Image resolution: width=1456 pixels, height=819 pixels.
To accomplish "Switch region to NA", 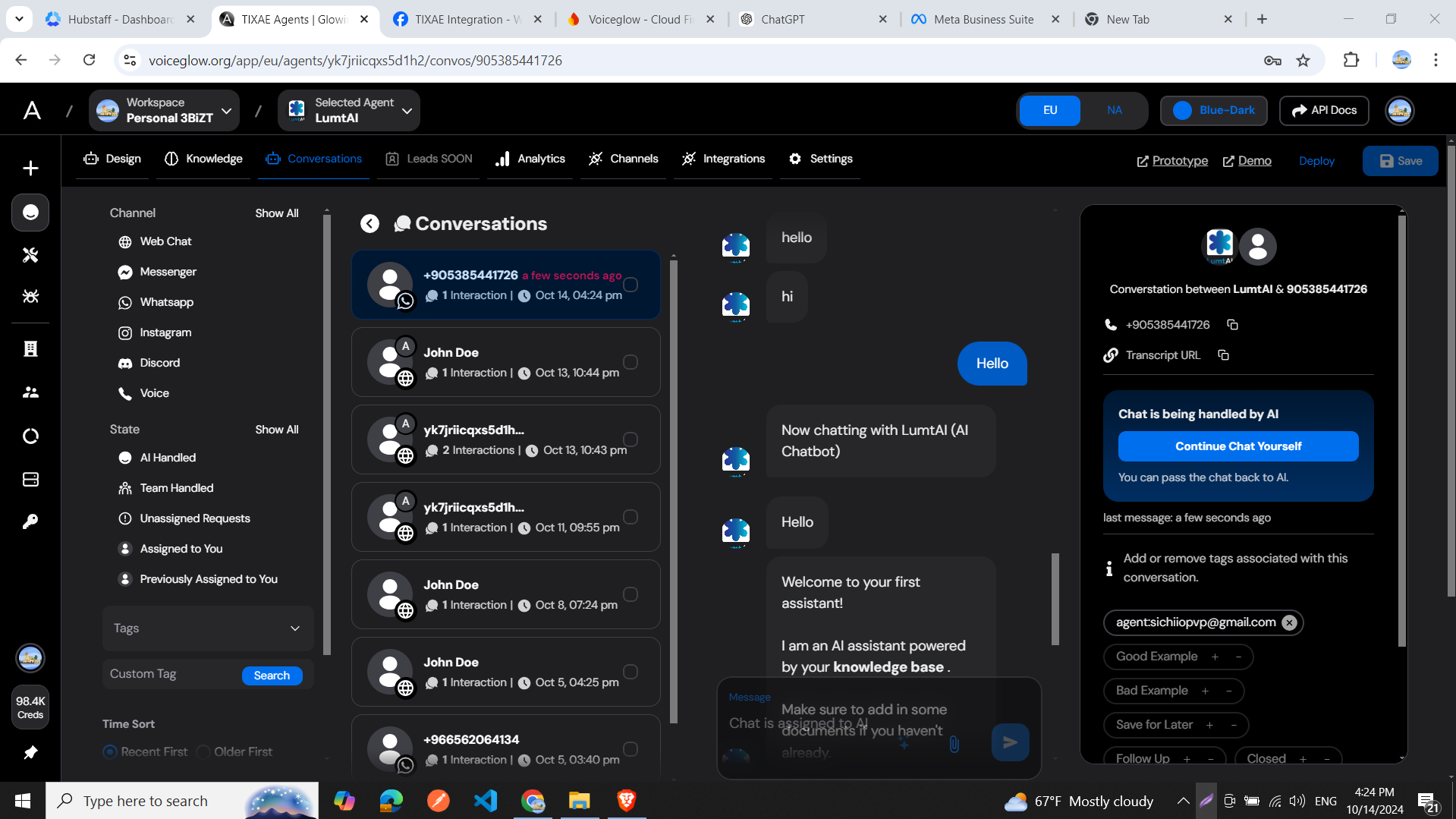I will coord(1114,110).
